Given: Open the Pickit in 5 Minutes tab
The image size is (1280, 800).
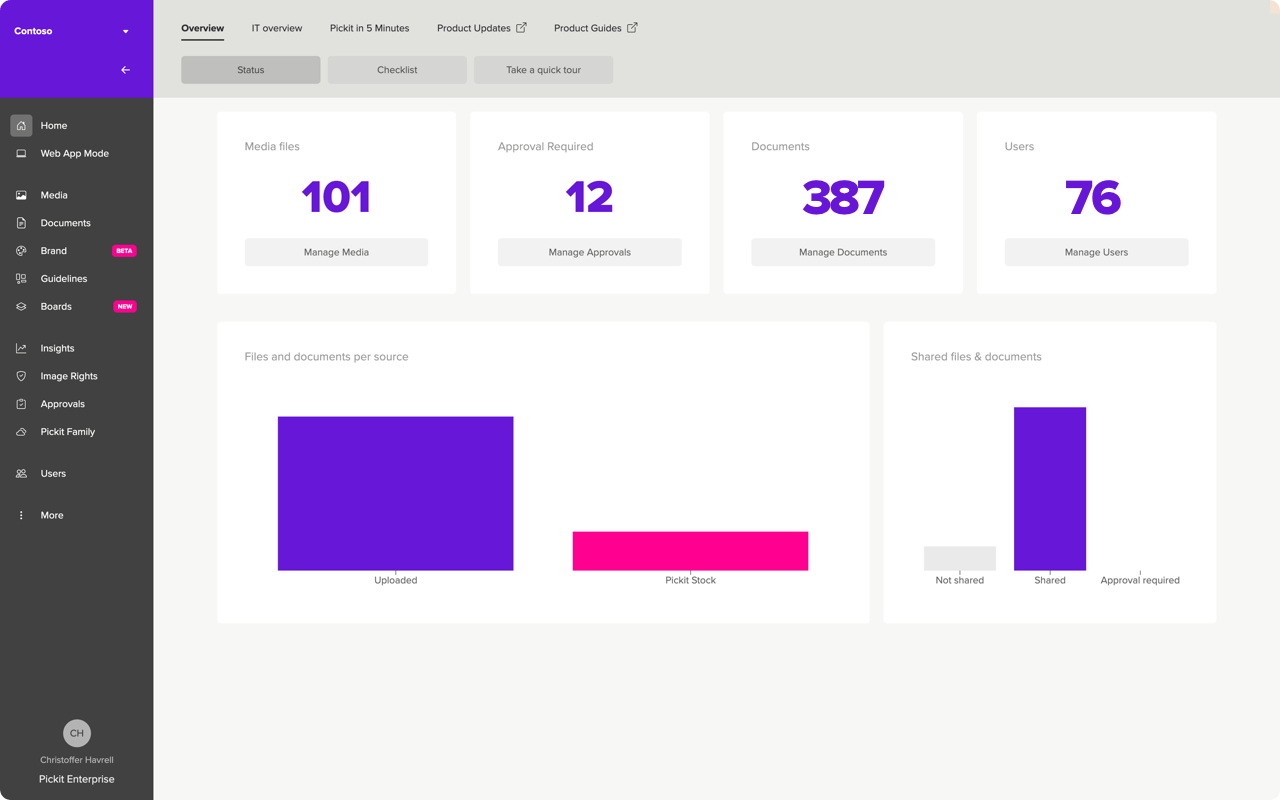Looking at the screenshot, I should tap(369, 28).
